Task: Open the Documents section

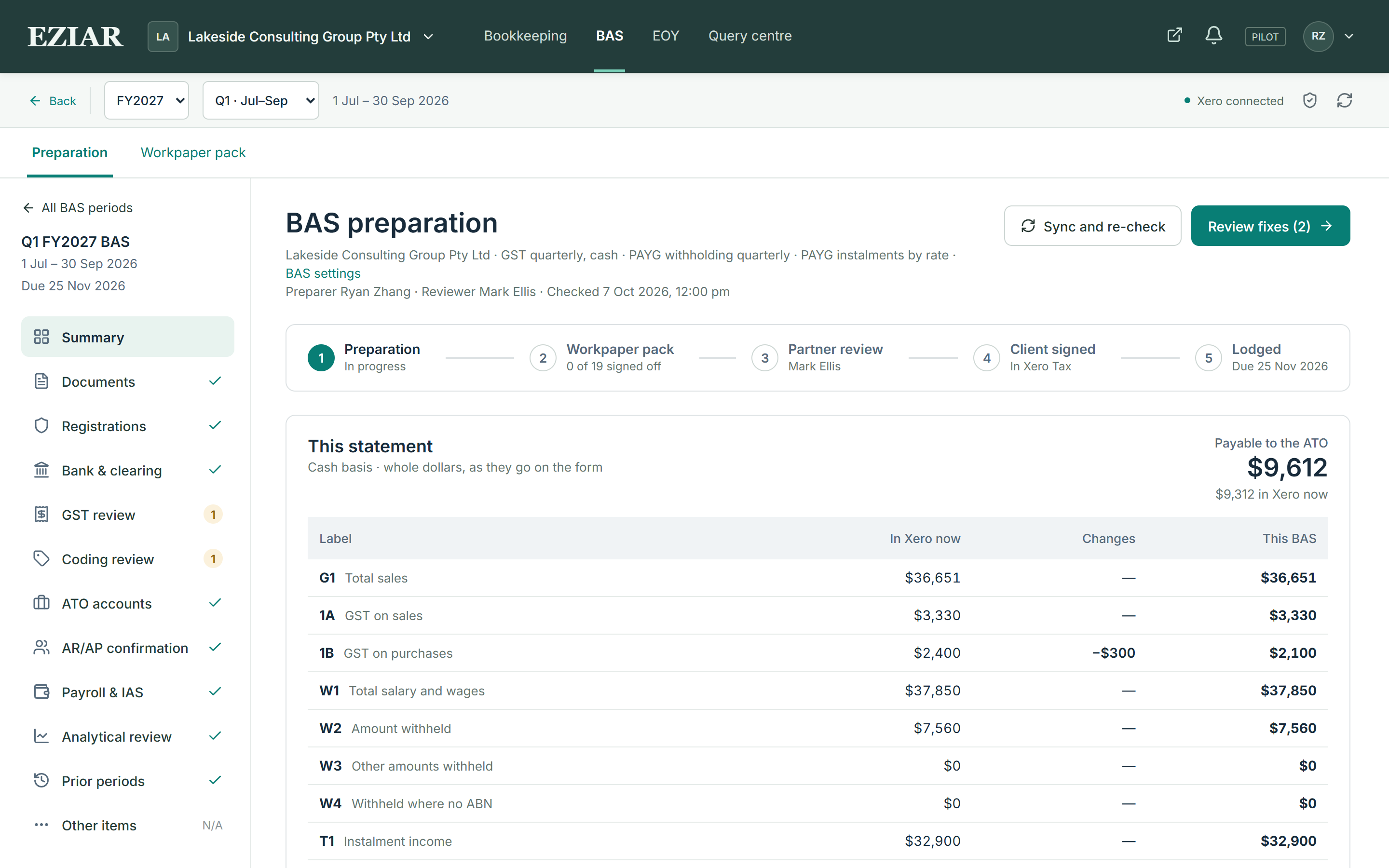Action: click(x=127, y=381)
